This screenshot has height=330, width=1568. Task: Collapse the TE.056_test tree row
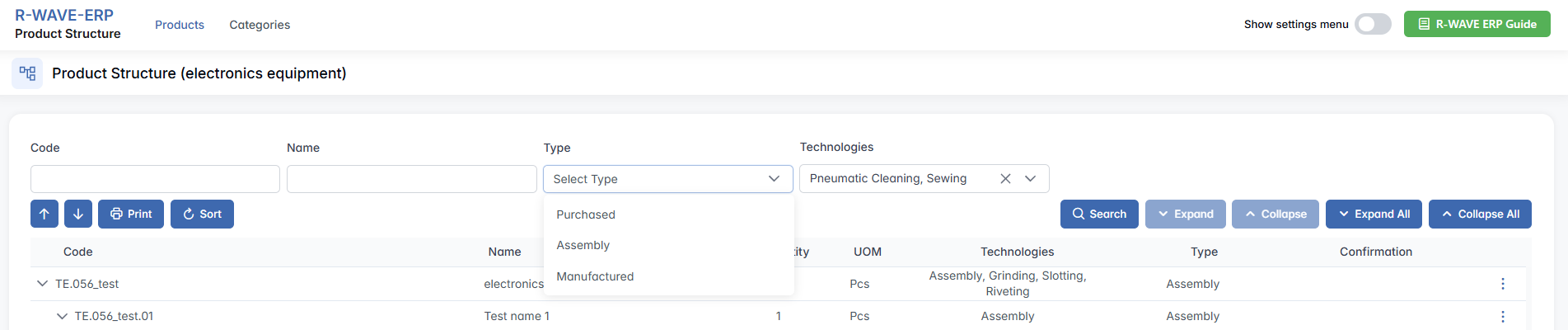[x=42, y=284]
